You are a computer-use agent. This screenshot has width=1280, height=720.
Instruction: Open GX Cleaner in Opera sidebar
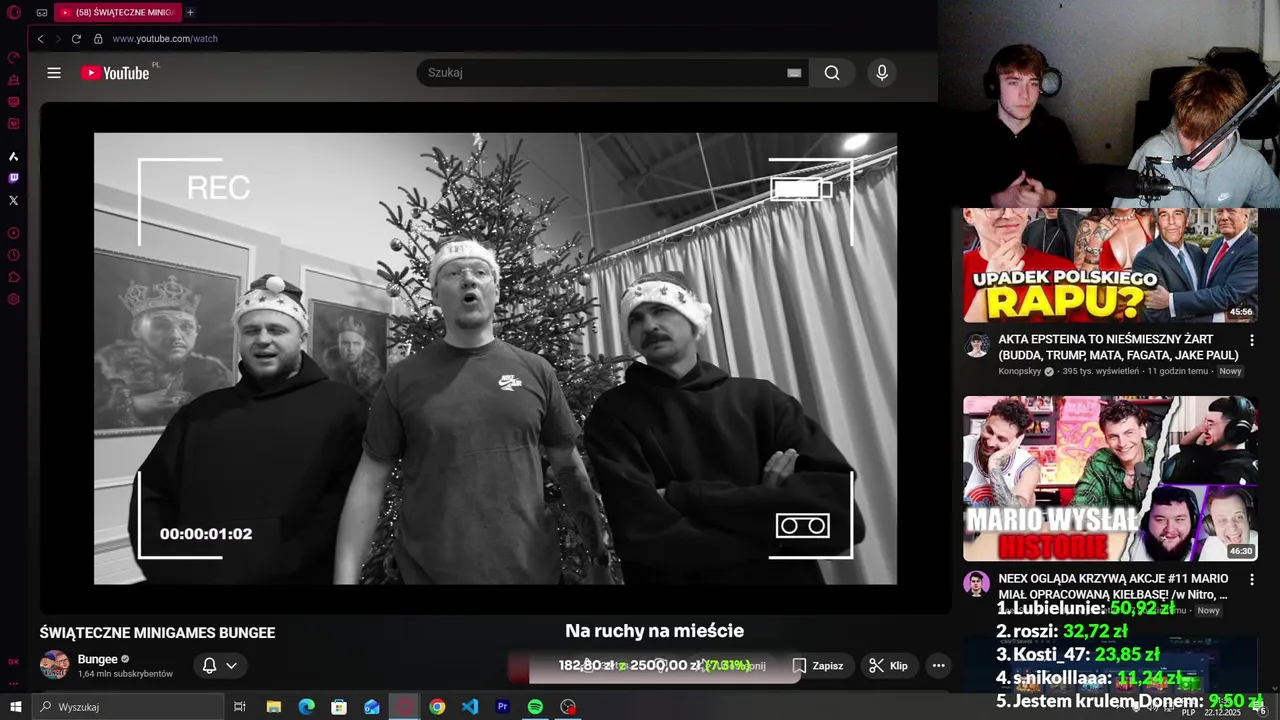click(x=14, y=80)
